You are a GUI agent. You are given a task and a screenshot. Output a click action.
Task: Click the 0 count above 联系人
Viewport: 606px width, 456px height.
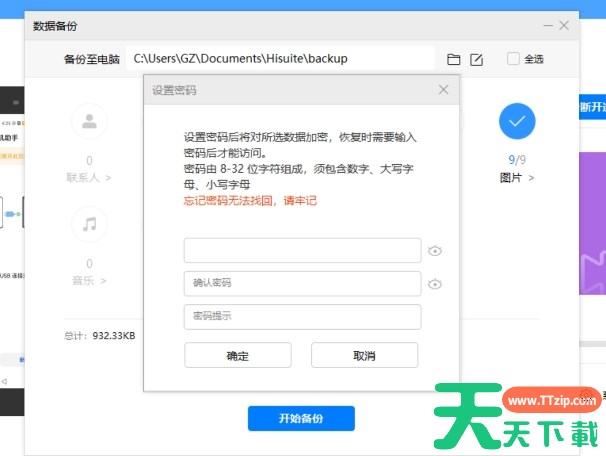[89, 160]
